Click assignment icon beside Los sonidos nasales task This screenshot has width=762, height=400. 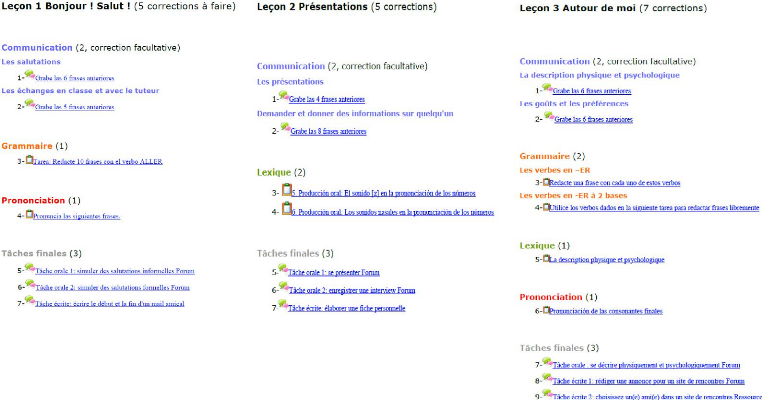[287, 209]
